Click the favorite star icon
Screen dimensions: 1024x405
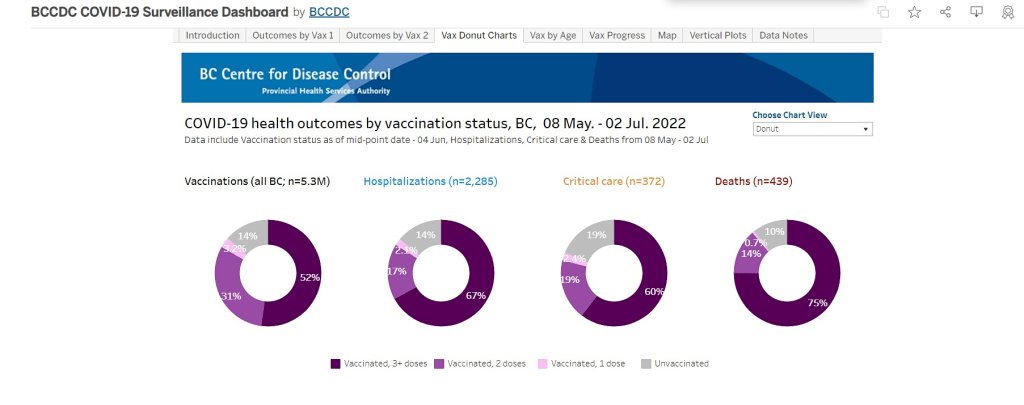[914, 12]
